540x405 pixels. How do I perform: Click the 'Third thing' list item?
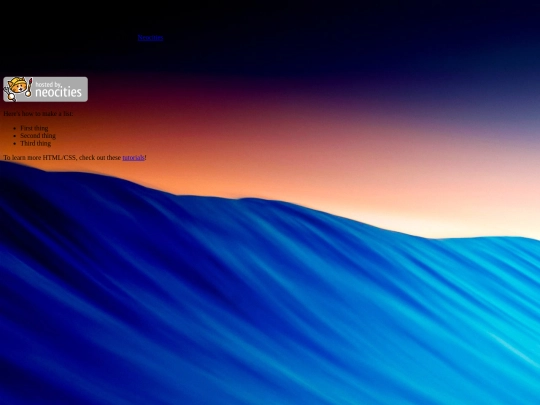[35, 143]
